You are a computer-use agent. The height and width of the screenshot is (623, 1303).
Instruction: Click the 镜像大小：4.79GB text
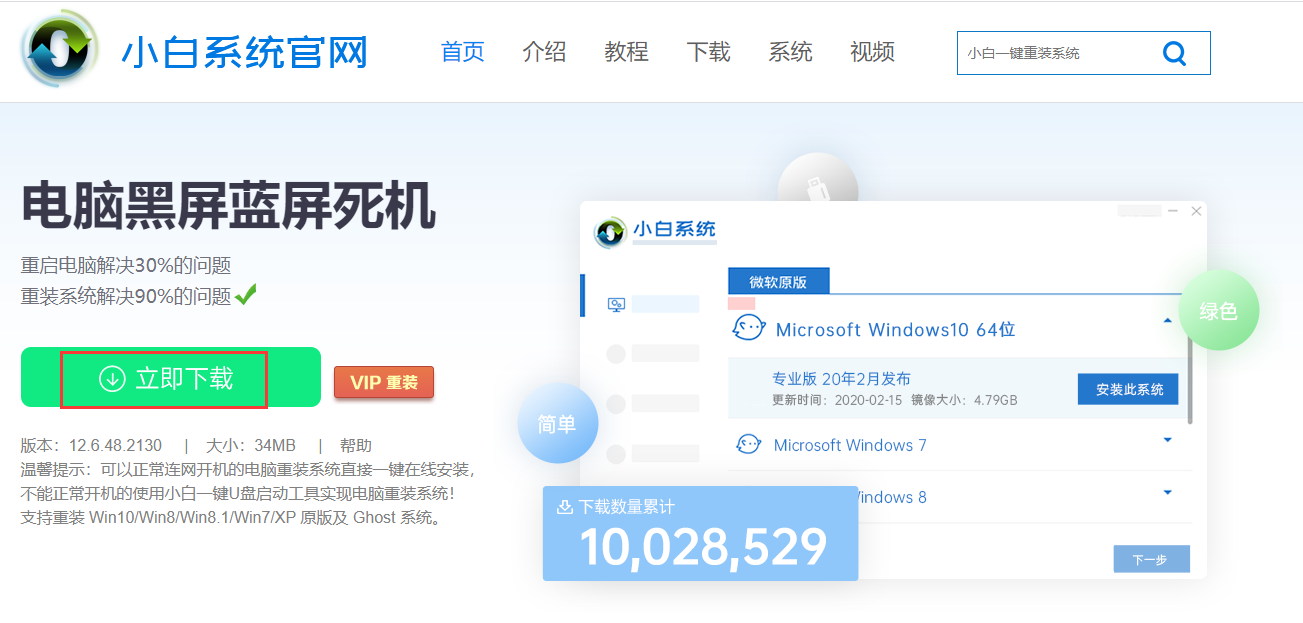964,400
